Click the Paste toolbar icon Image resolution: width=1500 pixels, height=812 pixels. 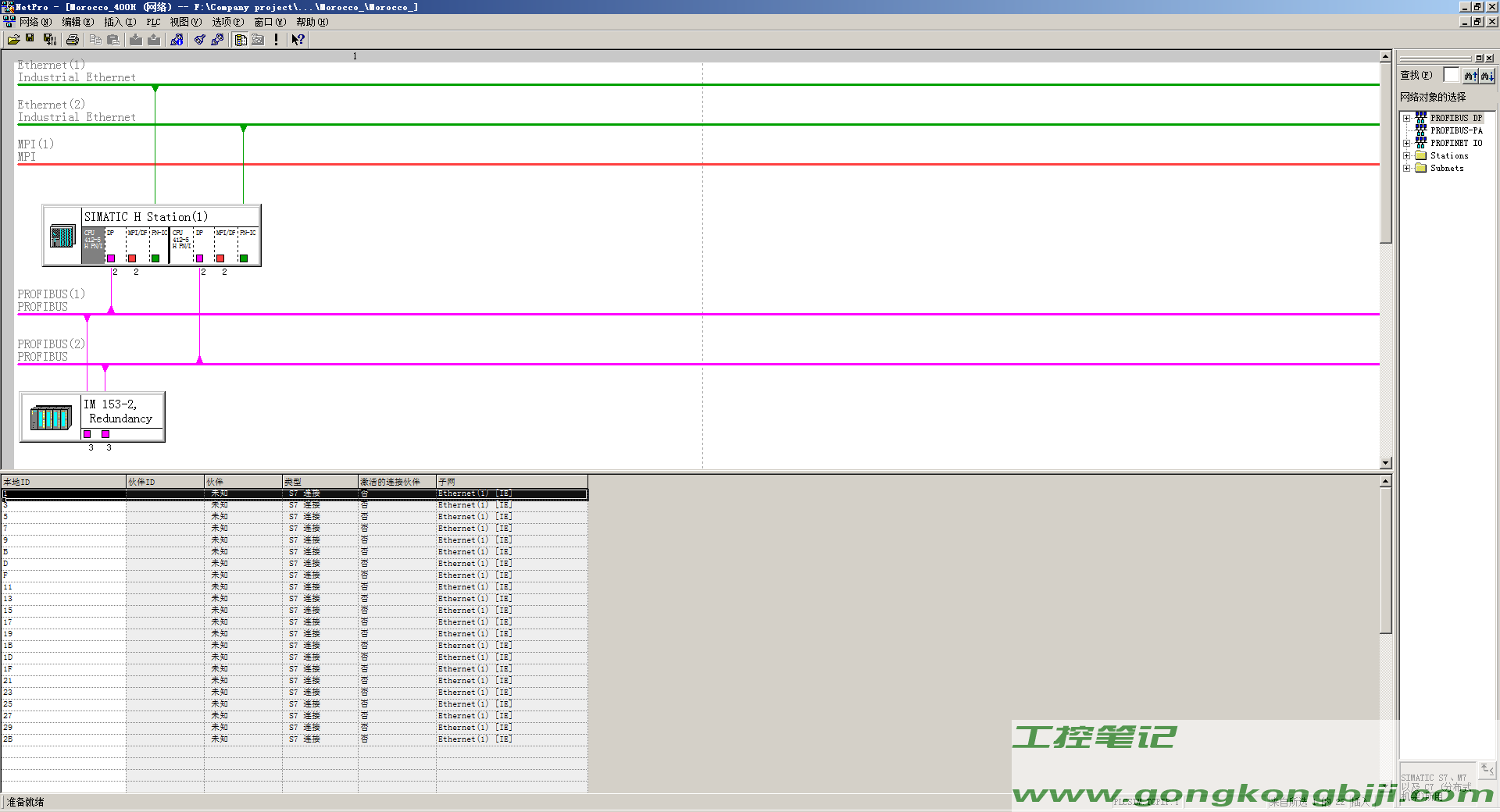point(113,40)
